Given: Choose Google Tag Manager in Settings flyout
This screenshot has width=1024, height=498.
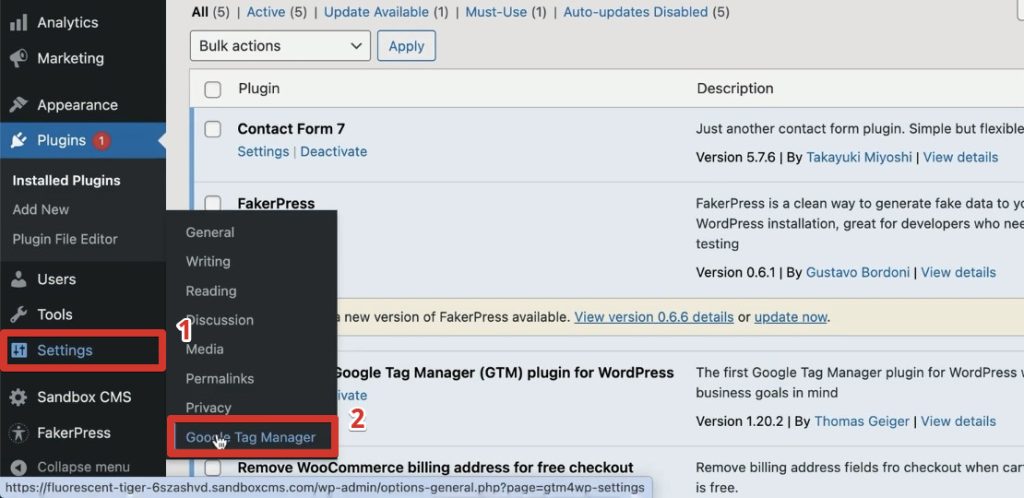Looking at the screenshot, I should [250, 437].
